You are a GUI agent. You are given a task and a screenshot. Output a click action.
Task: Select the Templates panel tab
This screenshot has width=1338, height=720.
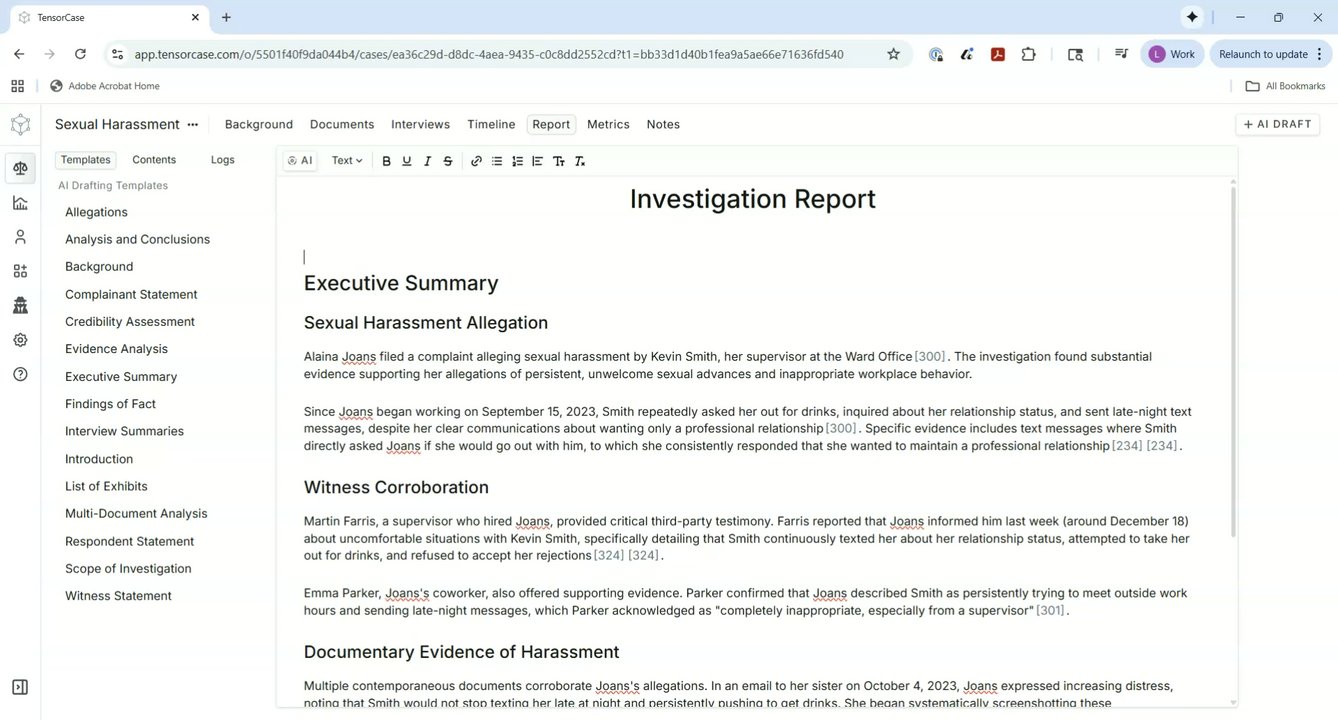tap(85, 160)
